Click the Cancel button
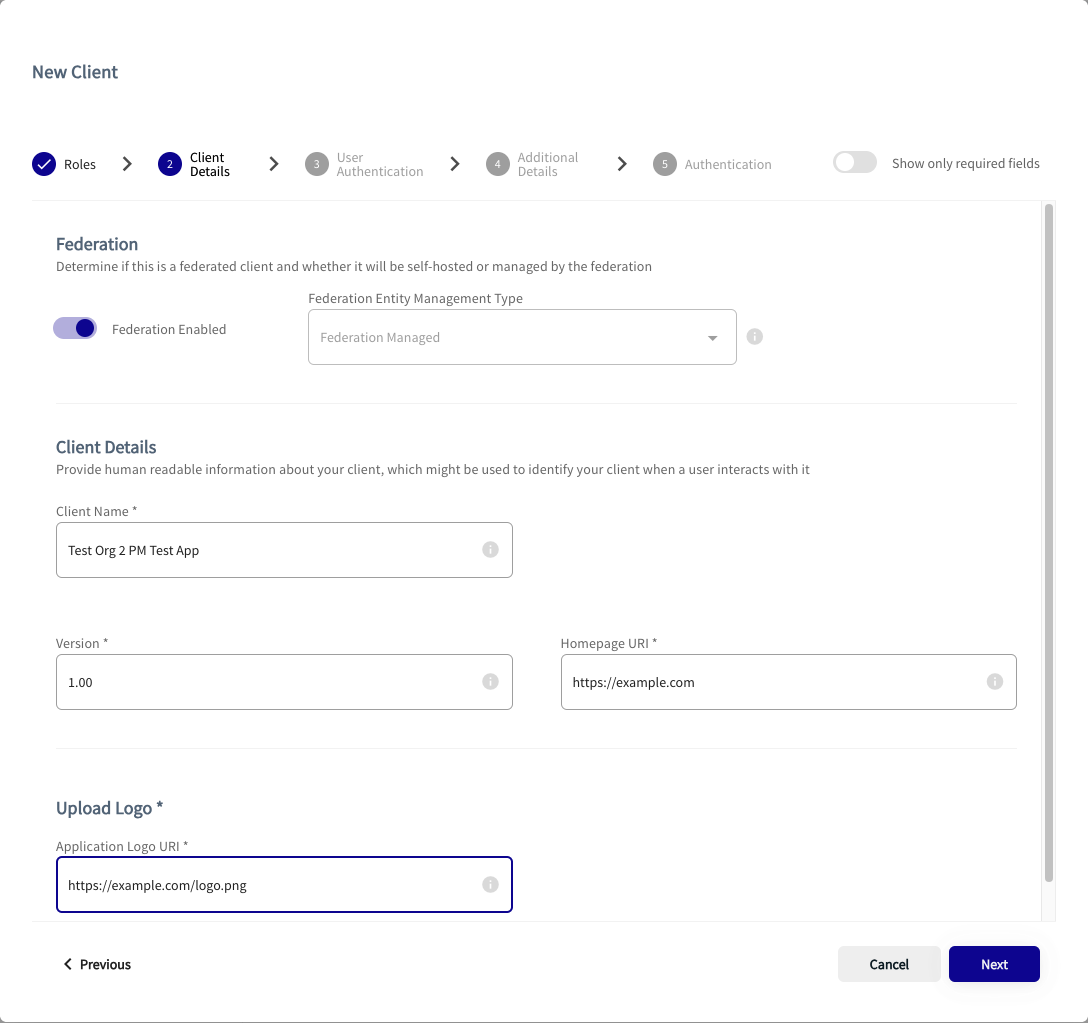The image size is (1088, 1023). point(889,964)
